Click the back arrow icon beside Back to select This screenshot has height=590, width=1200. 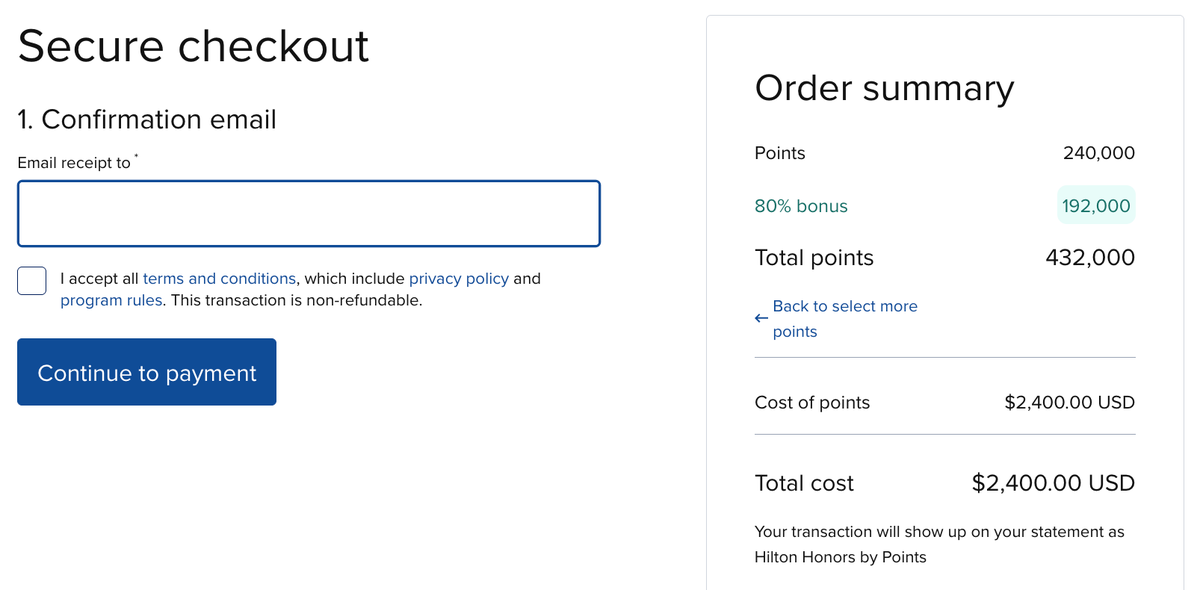click(x=761, y=316)
